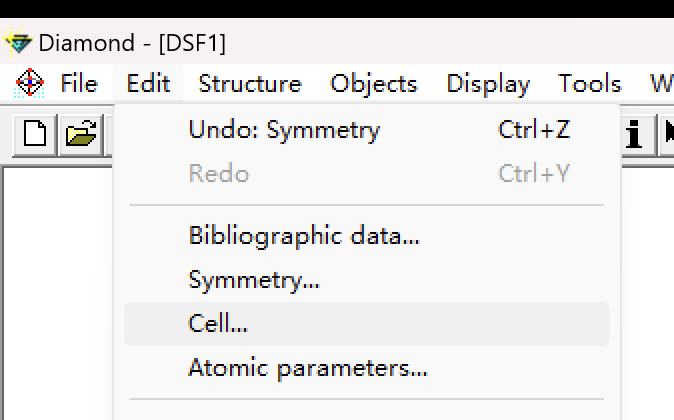Create a new document with toolbar icon
This screenshot has width=674, height=420.
(34, 135)
